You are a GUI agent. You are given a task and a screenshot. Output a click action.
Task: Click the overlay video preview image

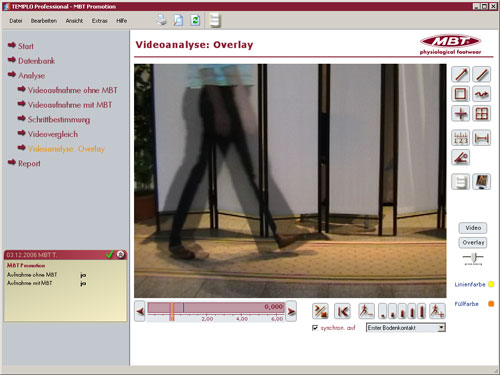point(290,181)
